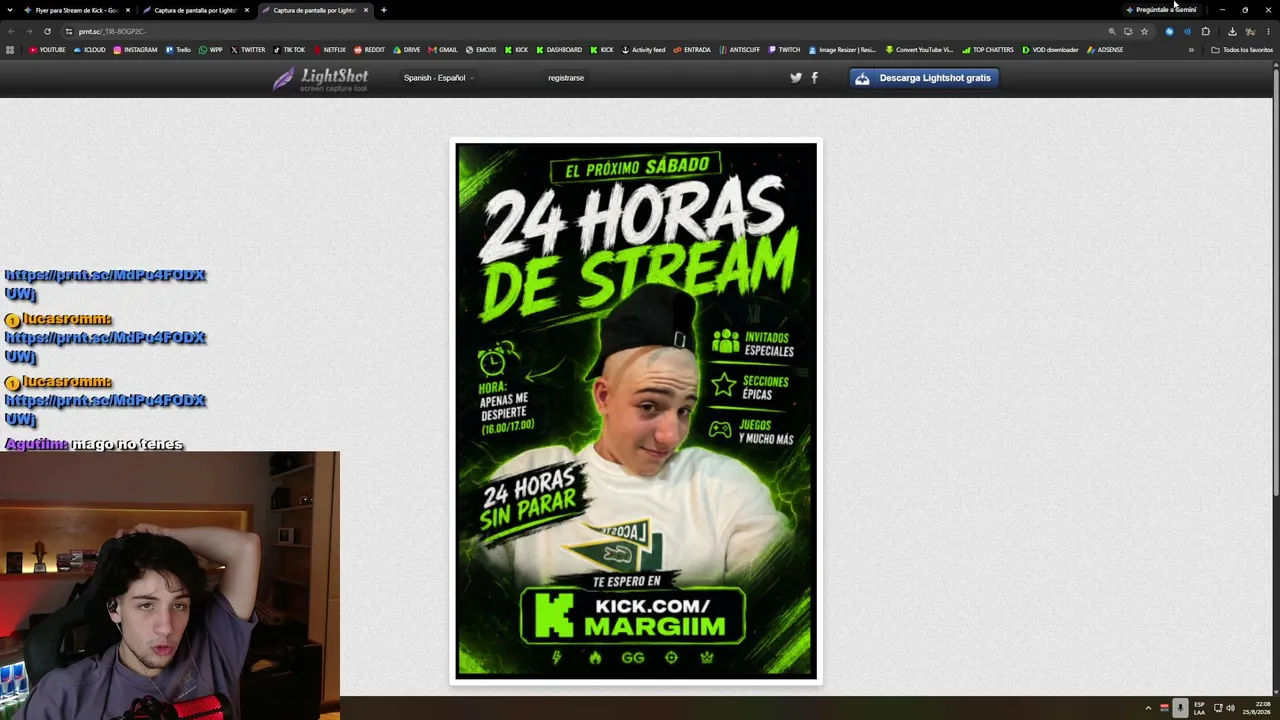
Task: Open the ADSENSE bookmark
Action: click(1105, 50)
